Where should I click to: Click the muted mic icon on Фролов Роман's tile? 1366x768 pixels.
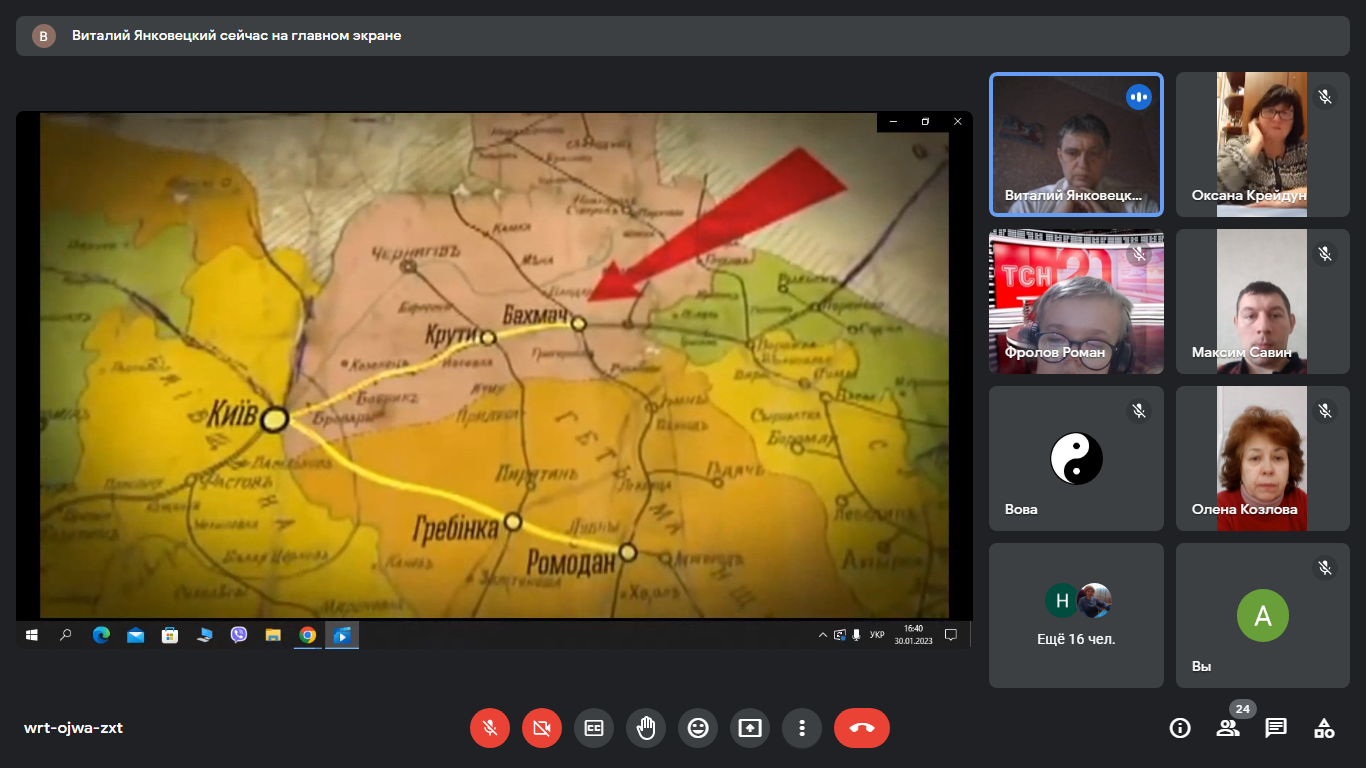point(1138,254)
